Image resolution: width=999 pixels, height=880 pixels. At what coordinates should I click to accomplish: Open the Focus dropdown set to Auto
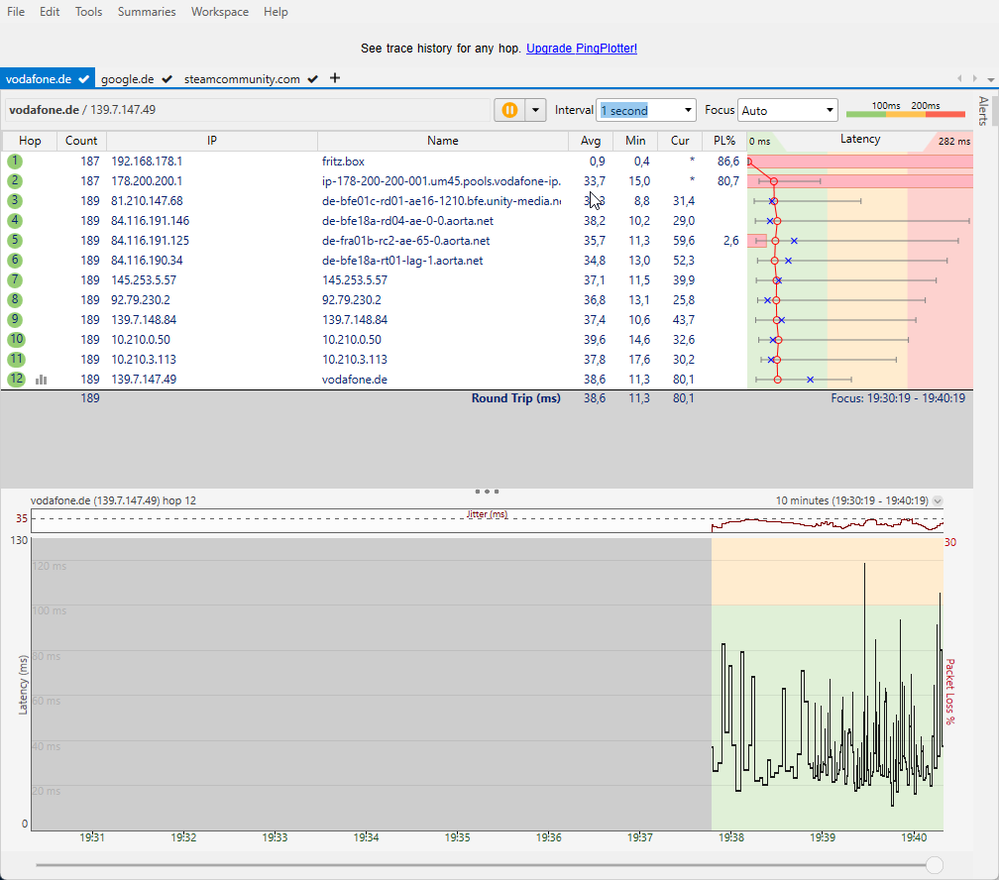(787, 110)
